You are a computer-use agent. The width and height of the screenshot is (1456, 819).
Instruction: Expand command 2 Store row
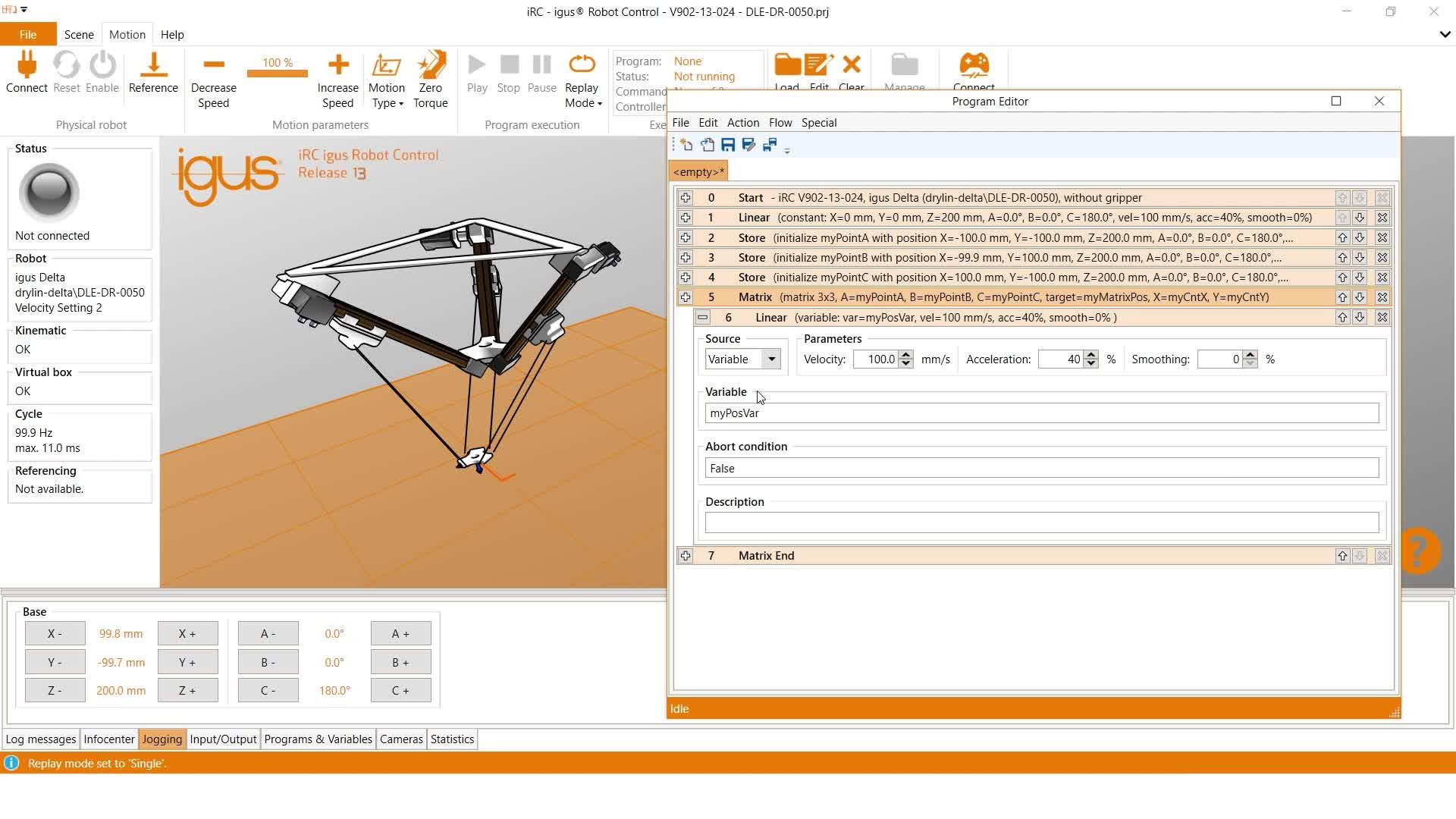[686, 238]
